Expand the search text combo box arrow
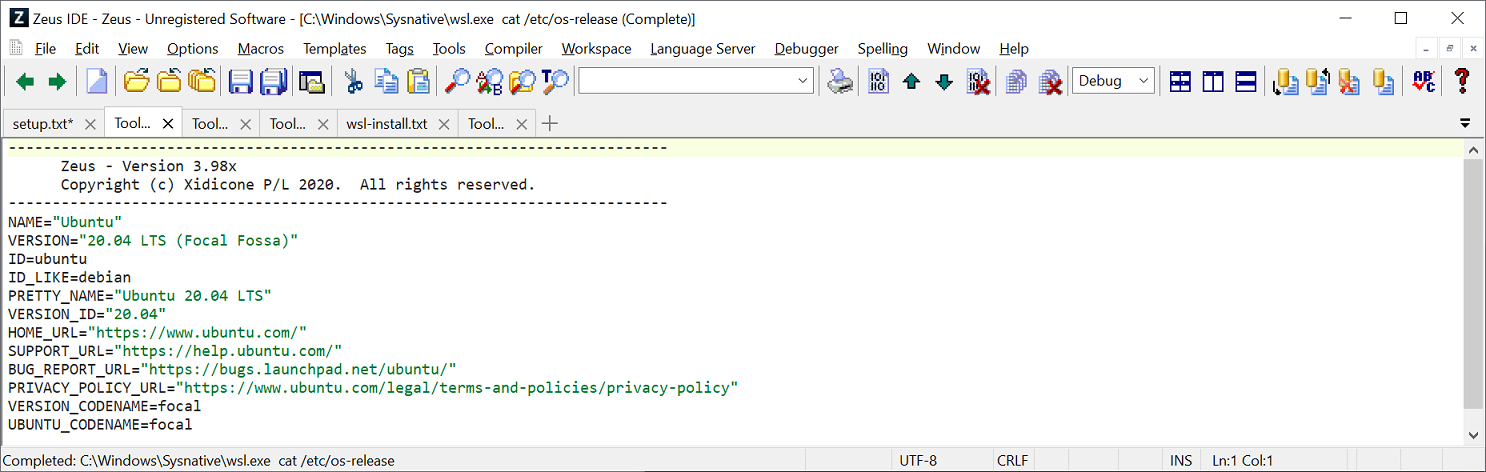 (804, 81)
